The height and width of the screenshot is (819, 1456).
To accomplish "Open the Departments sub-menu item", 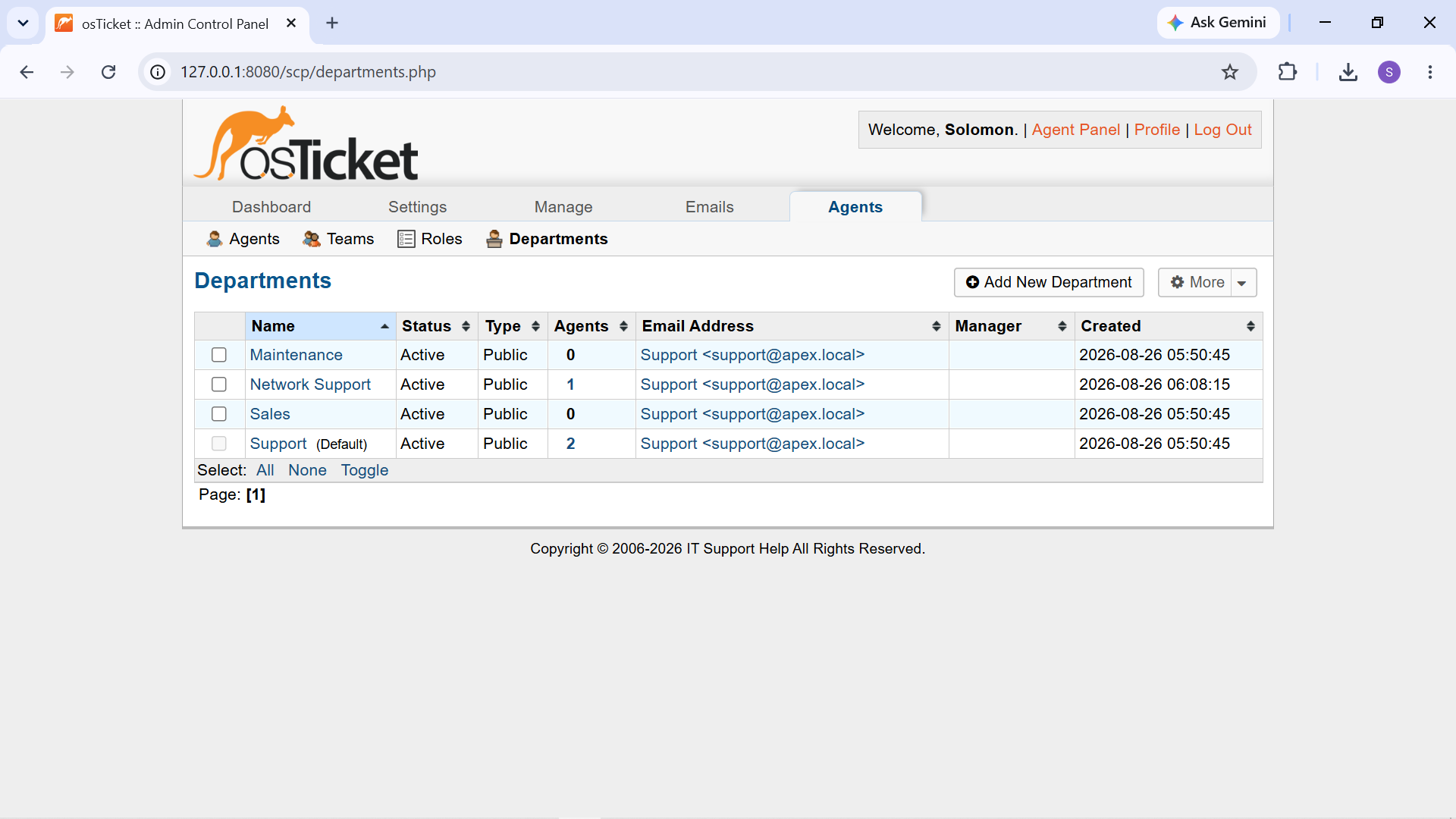I will pos(547,239).
